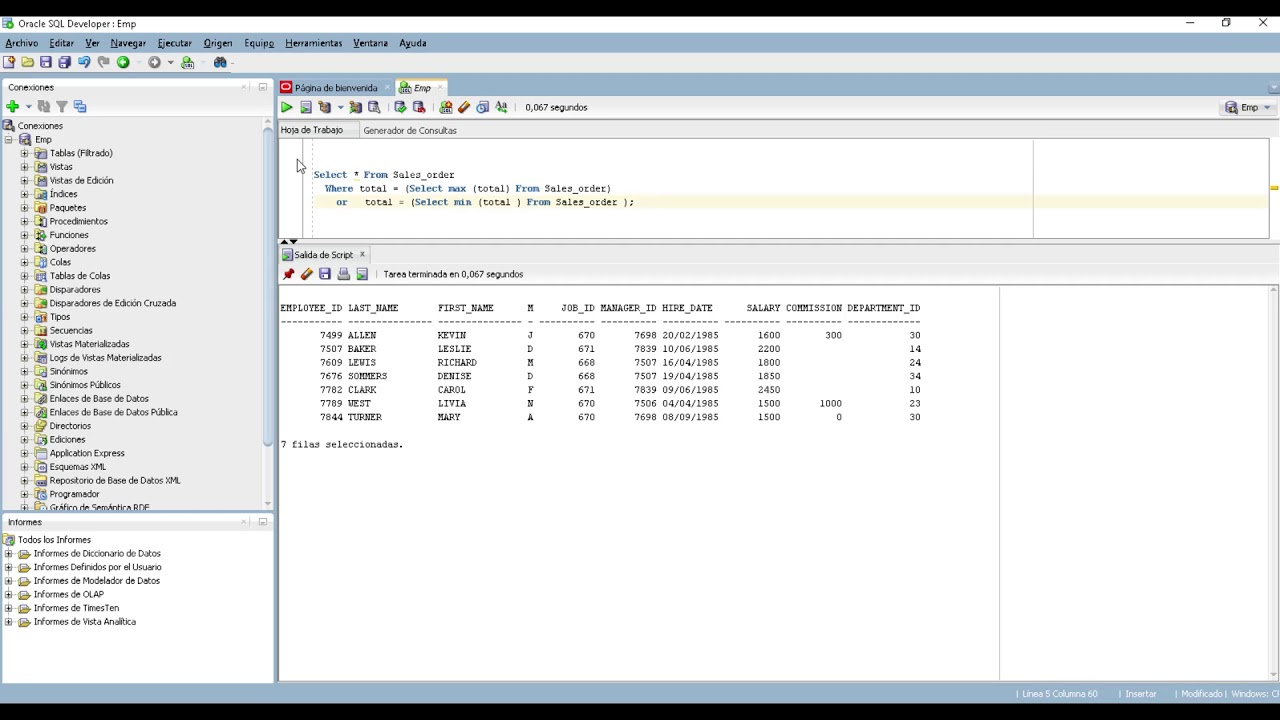The width and height of the screenshot is (1280, 720).
Task: Open the Editar menu
Action: pos(61,43)
